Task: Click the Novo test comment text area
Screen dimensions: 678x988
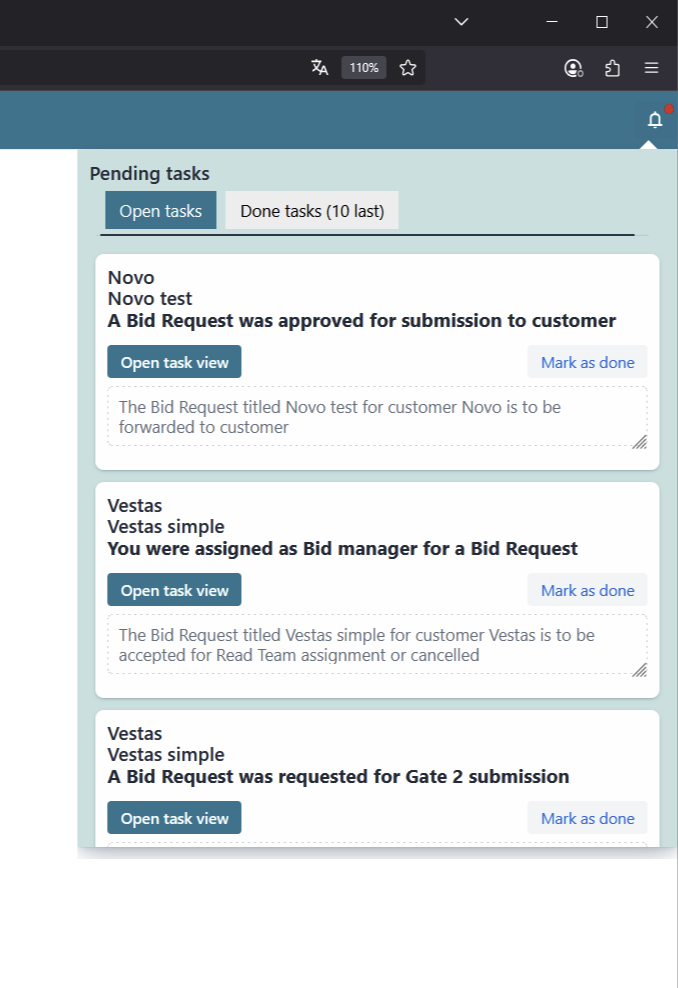Action: (x=370, y=417)
